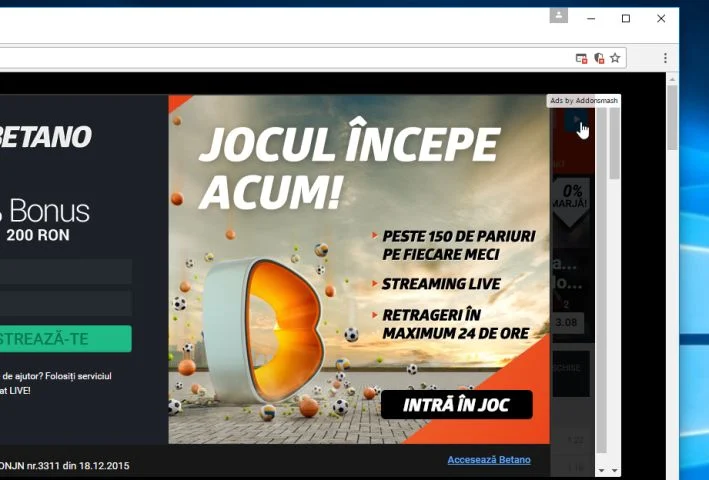Click the blocked pop-up icon in address bar
Screen dimensions: 709x480
(x=581, y=58)
